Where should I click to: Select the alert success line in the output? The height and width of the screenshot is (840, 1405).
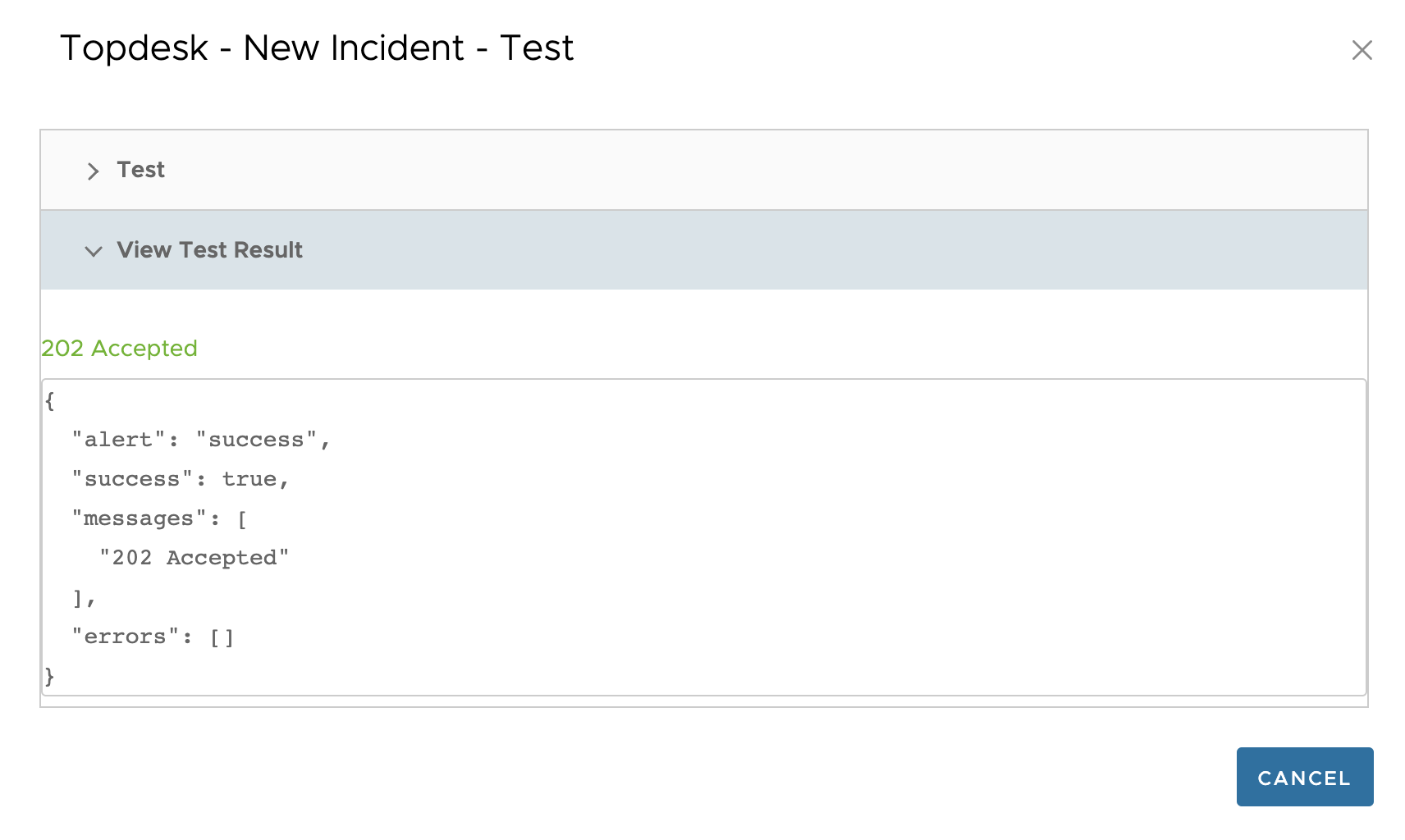(201, 440)
